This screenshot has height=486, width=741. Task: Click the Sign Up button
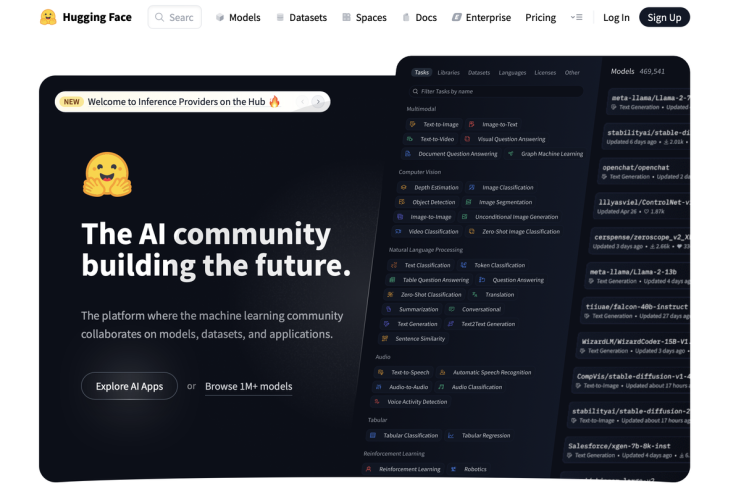[x=664, y=17]
